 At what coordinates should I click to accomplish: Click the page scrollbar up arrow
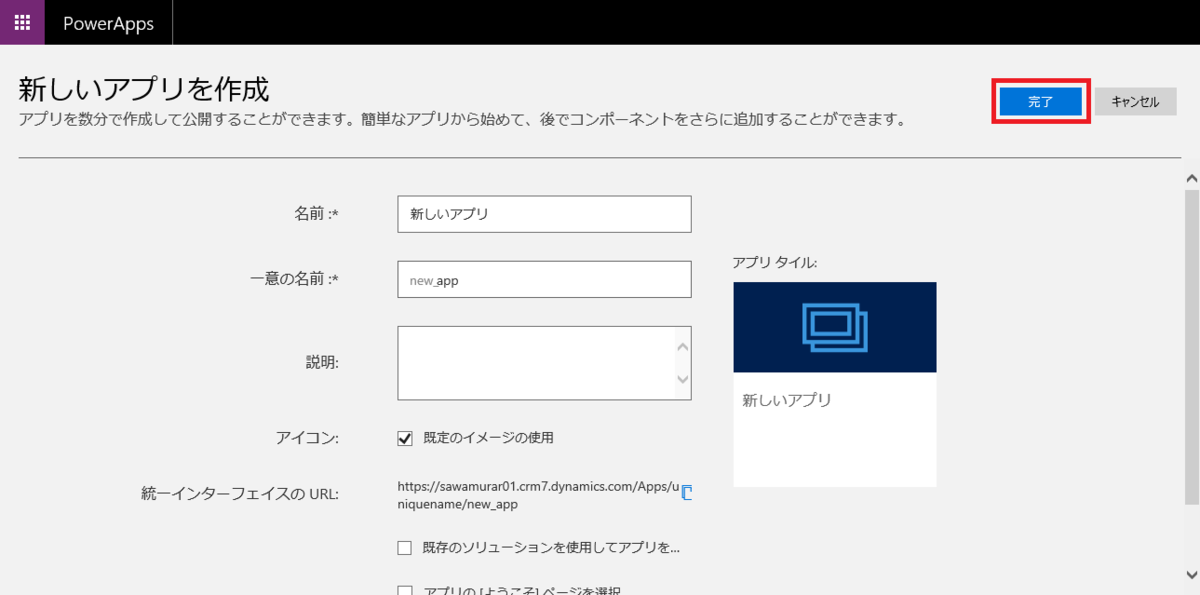[x=1191, y=178]
